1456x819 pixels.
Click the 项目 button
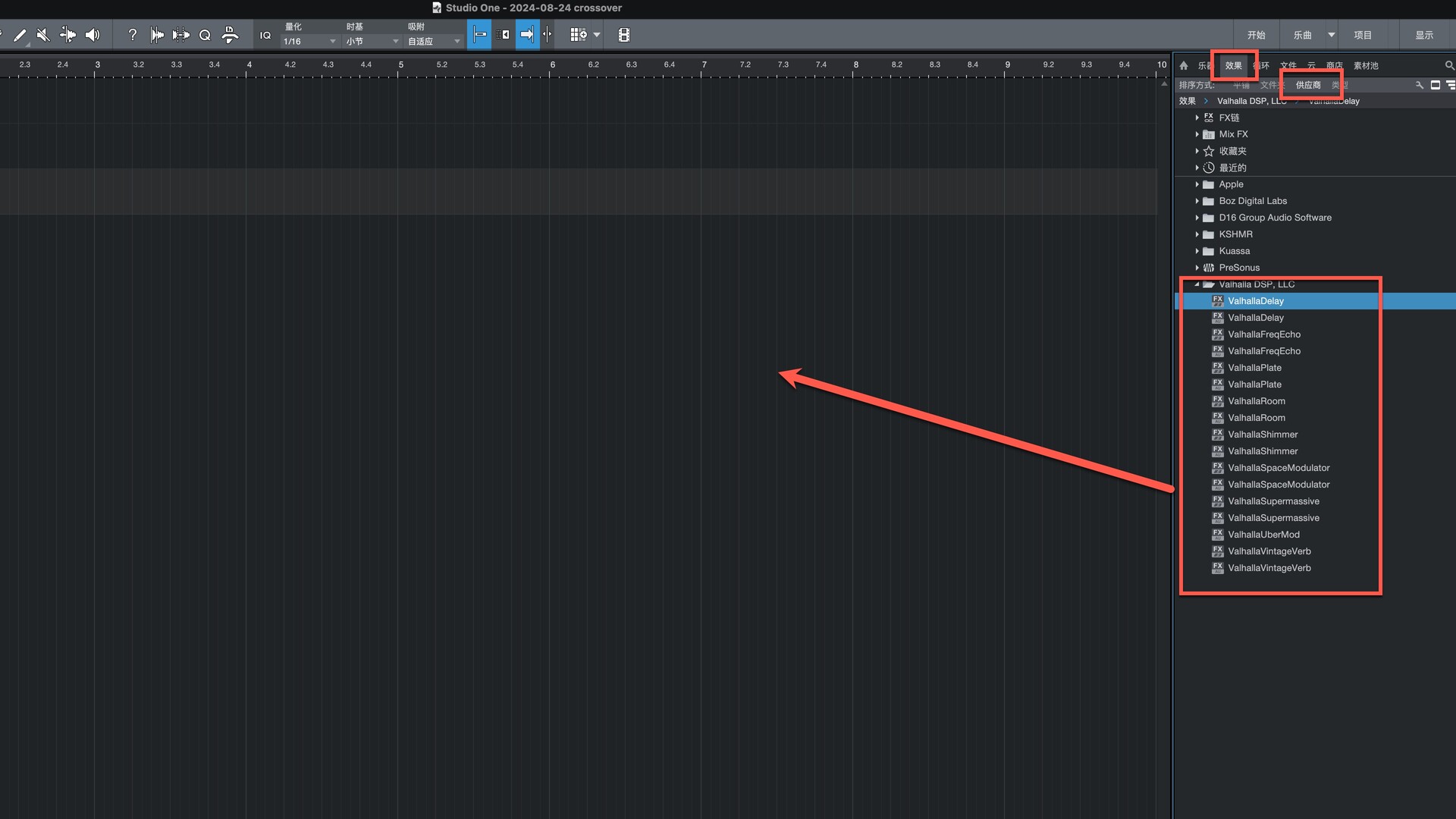pos(1363,35)
